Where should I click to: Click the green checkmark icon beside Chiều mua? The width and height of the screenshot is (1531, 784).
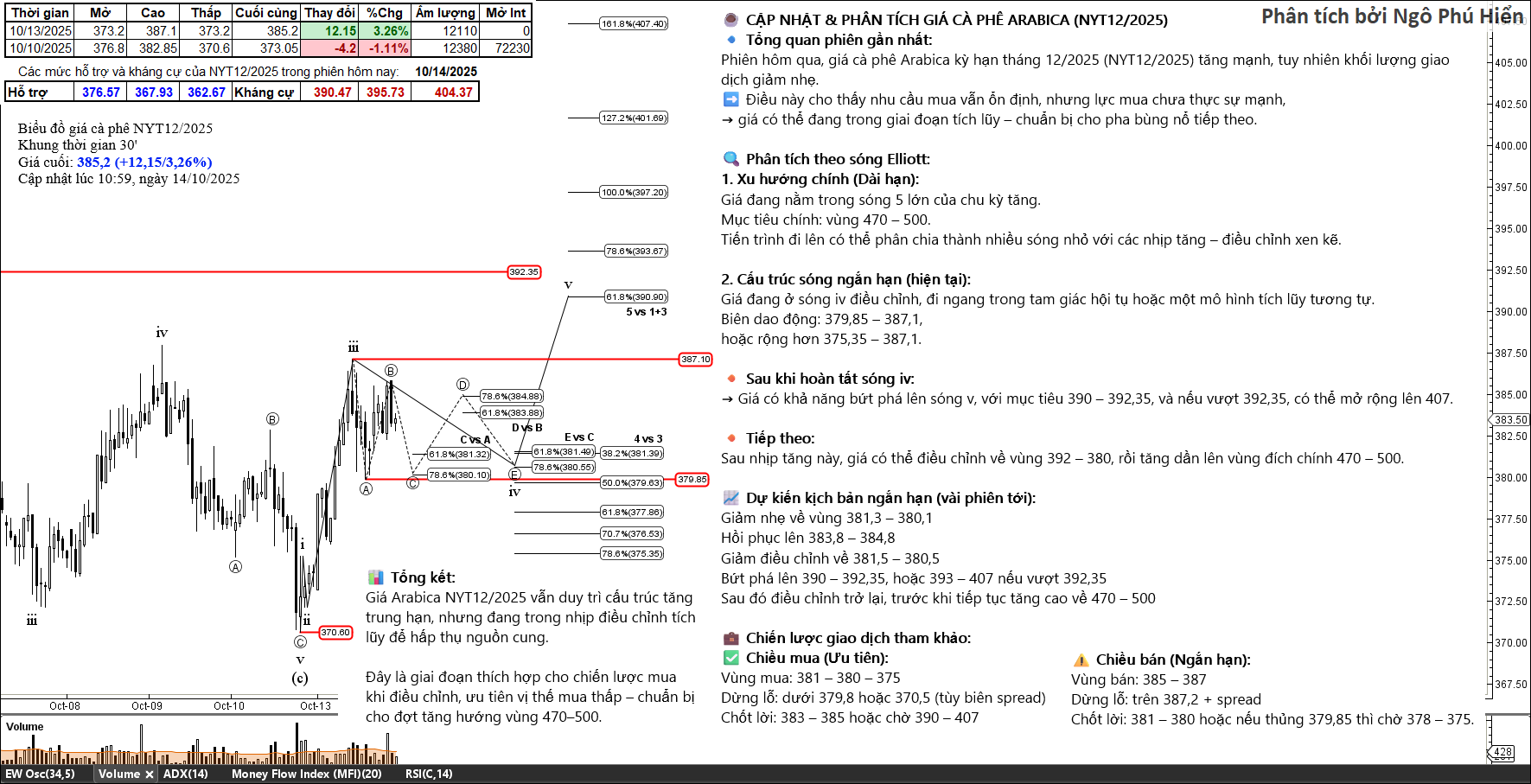[731, 658]
